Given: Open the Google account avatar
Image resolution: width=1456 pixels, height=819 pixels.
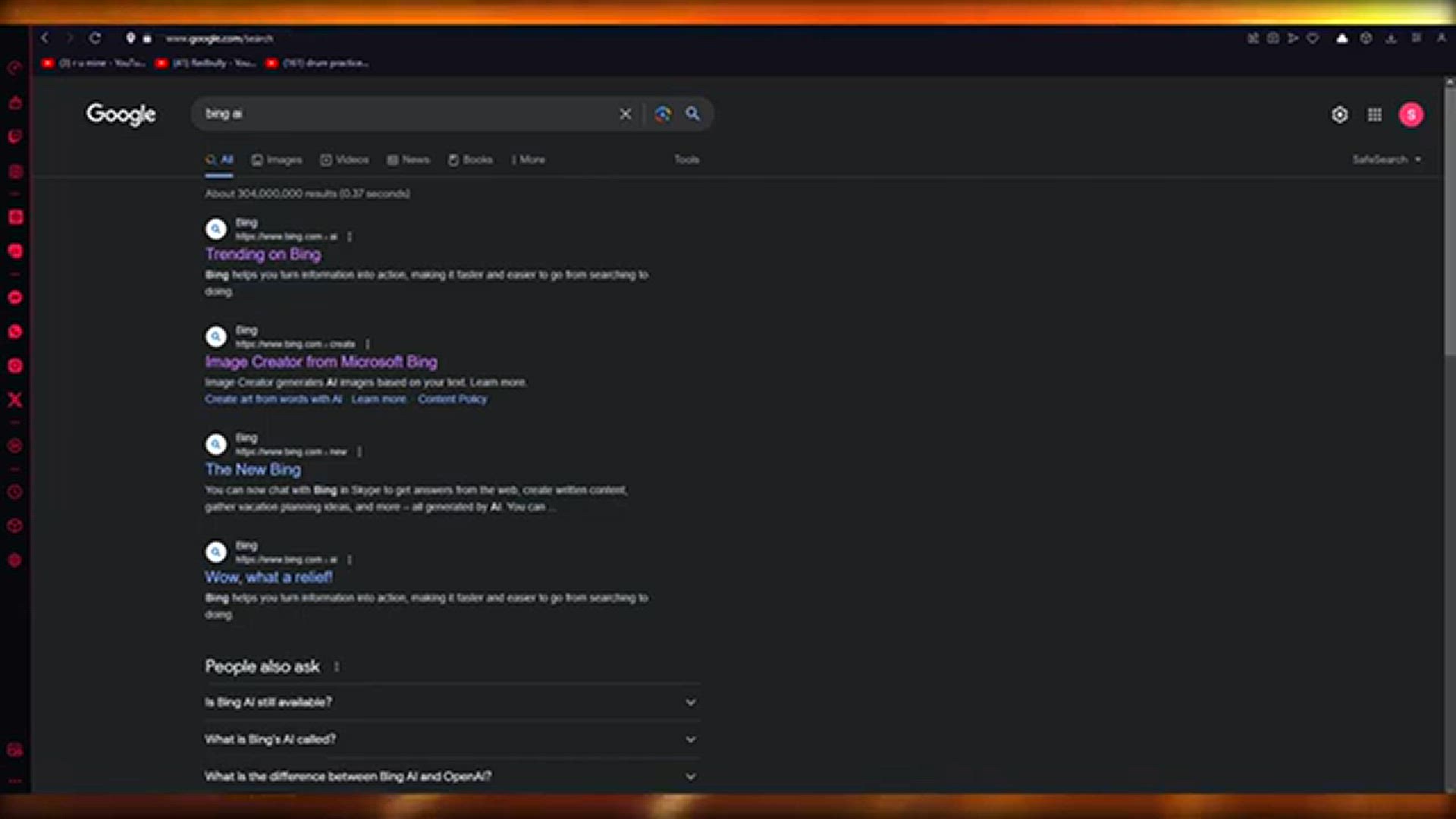Looking at the screenshot, I should point(1411,115).
